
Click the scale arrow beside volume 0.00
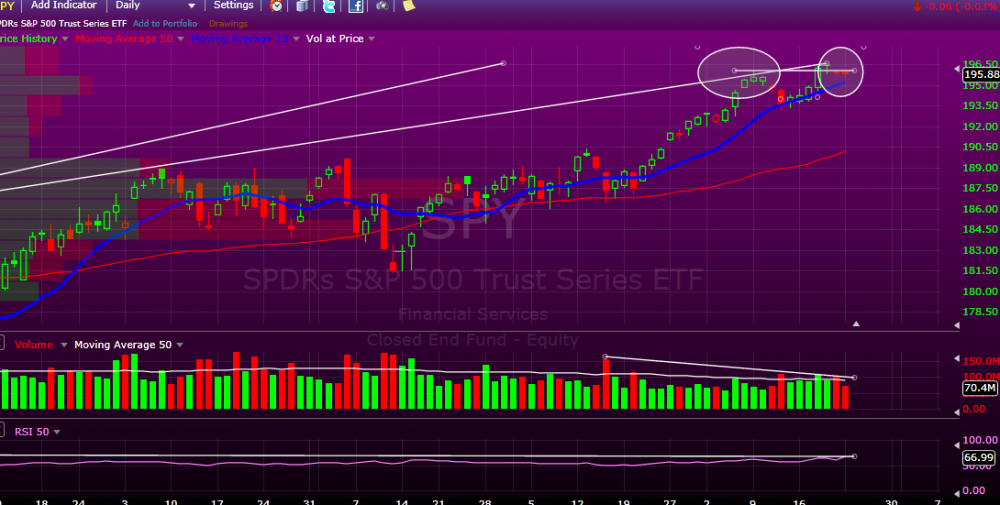[x=957, y=413]
